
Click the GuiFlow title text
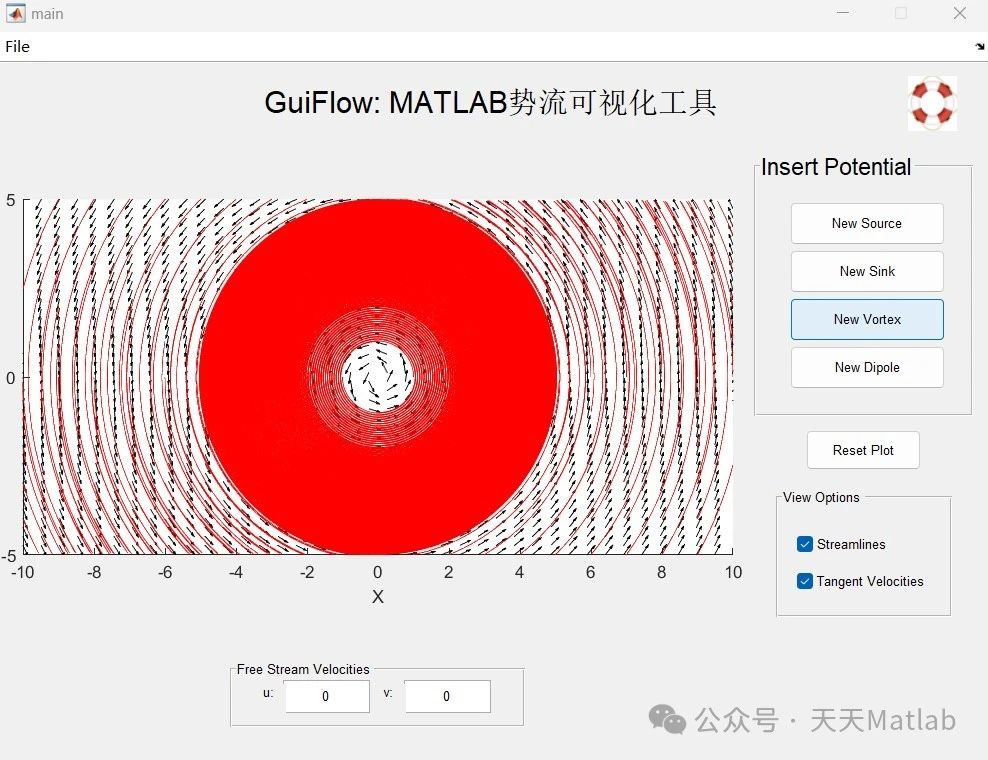click(490, 102)
